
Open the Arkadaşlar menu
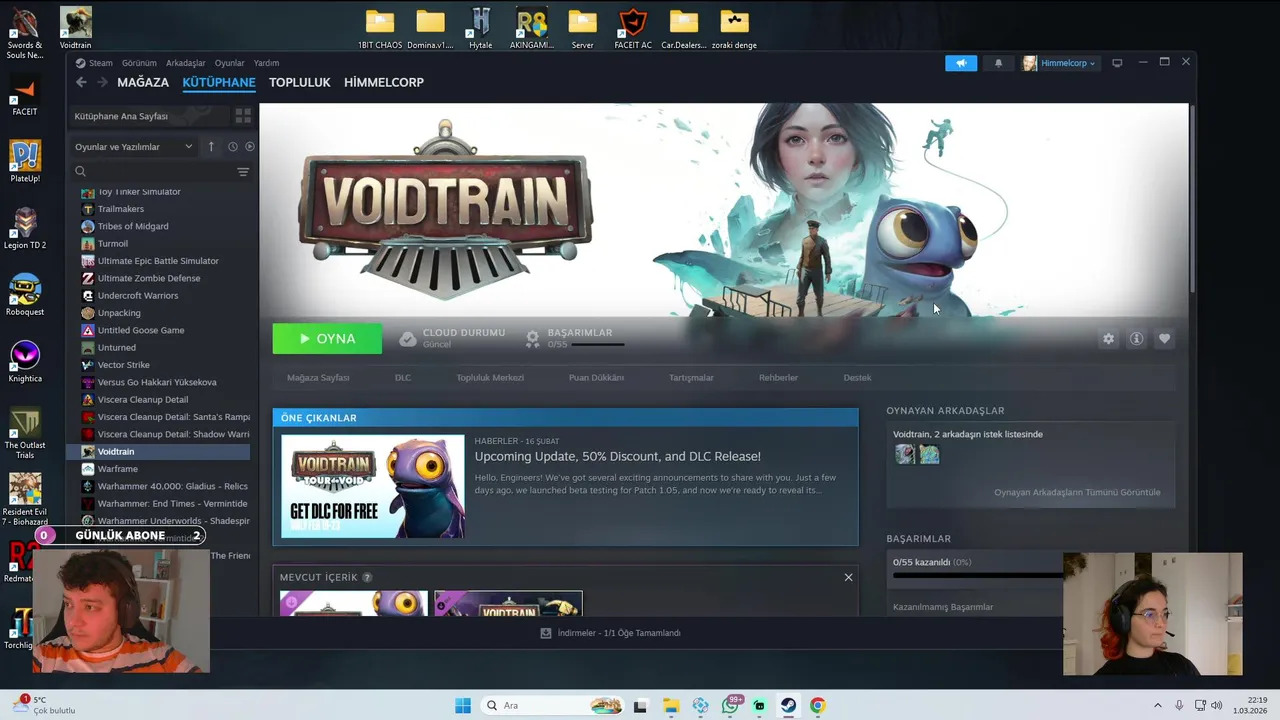(x=186, y=63)
